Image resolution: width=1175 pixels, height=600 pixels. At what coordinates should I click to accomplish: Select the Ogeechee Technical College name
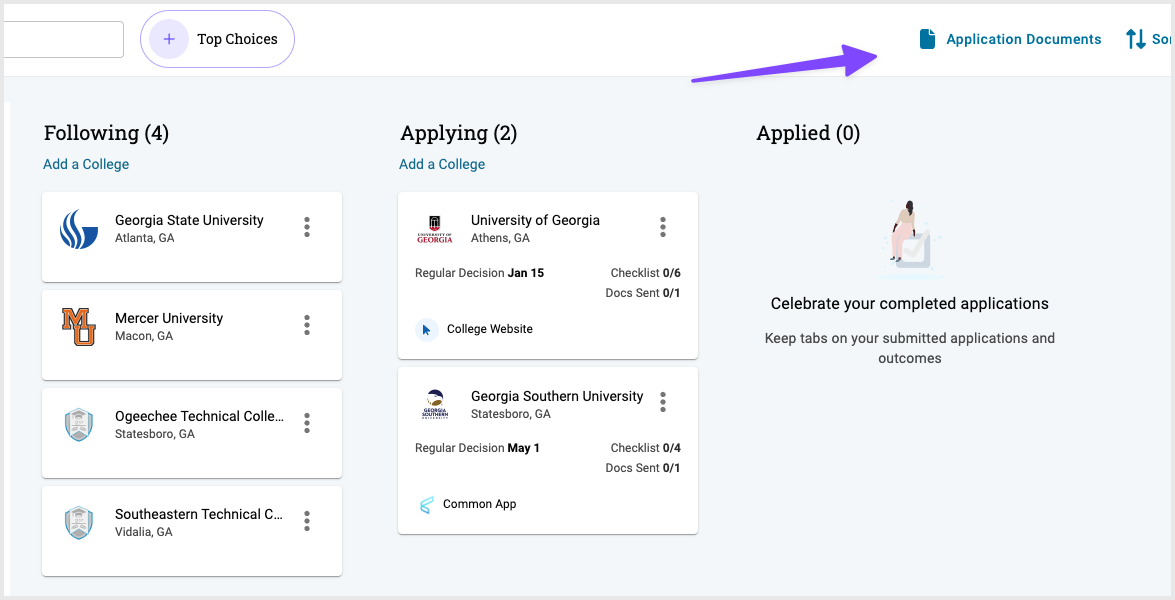[x=199, y=416]
